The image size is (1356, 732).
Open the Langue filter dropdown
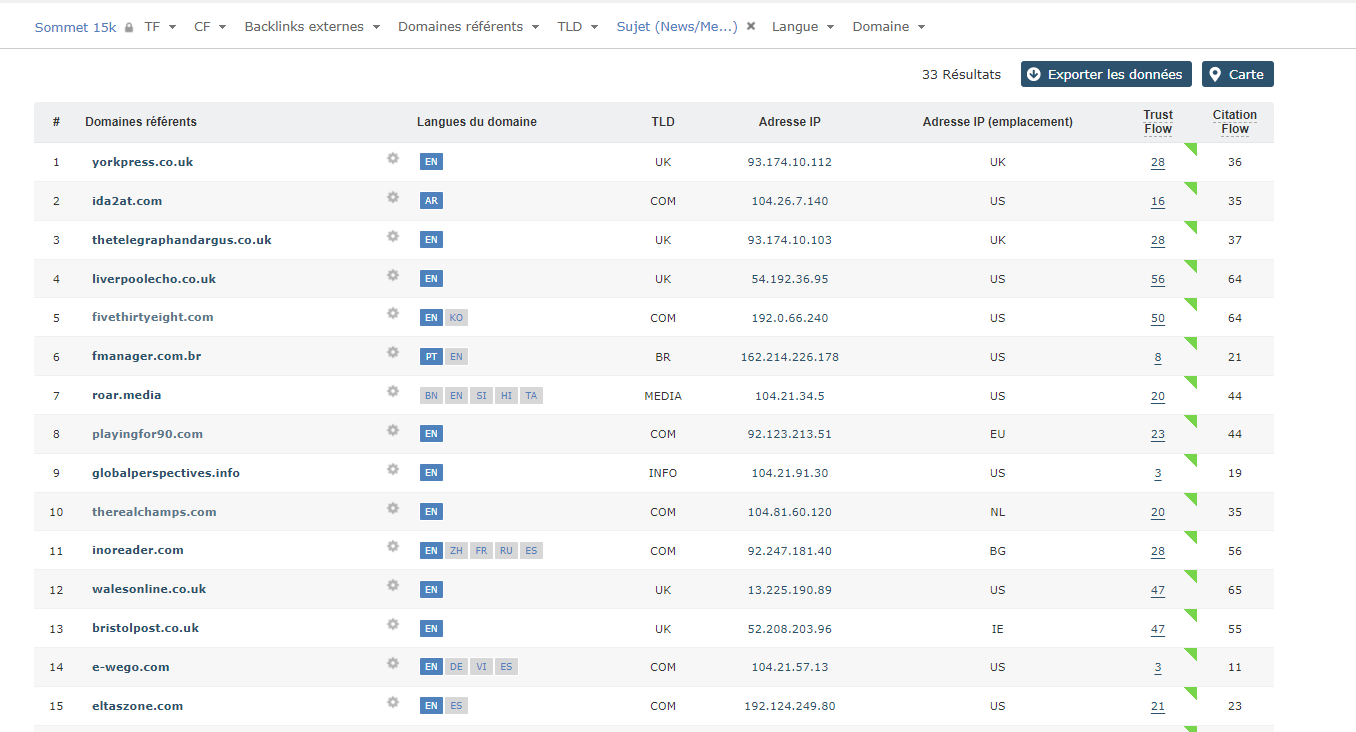click(802, 27)
